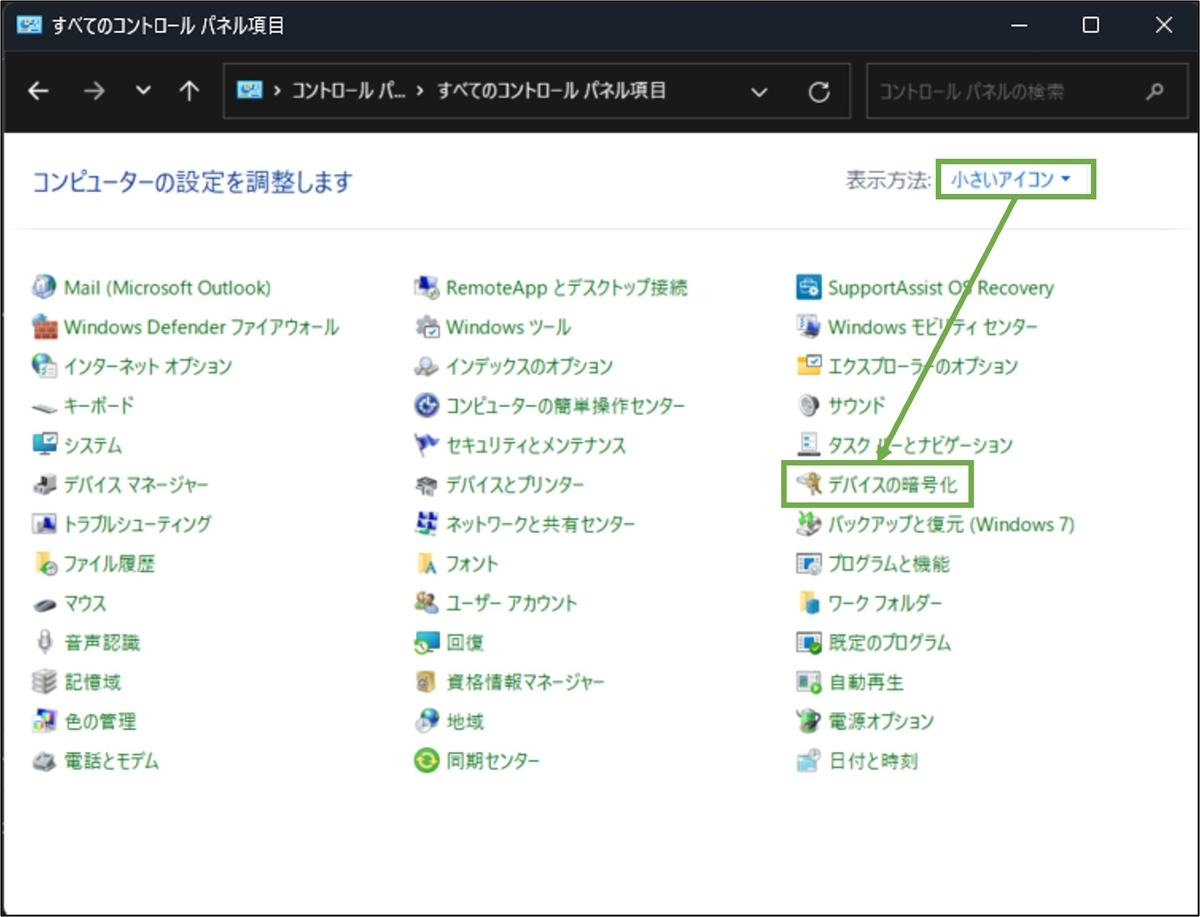Click the コンピューターの簡単操作センター icon
Image resolution: width=1200 pixels, height=917 pixels.
pos(427,406)
